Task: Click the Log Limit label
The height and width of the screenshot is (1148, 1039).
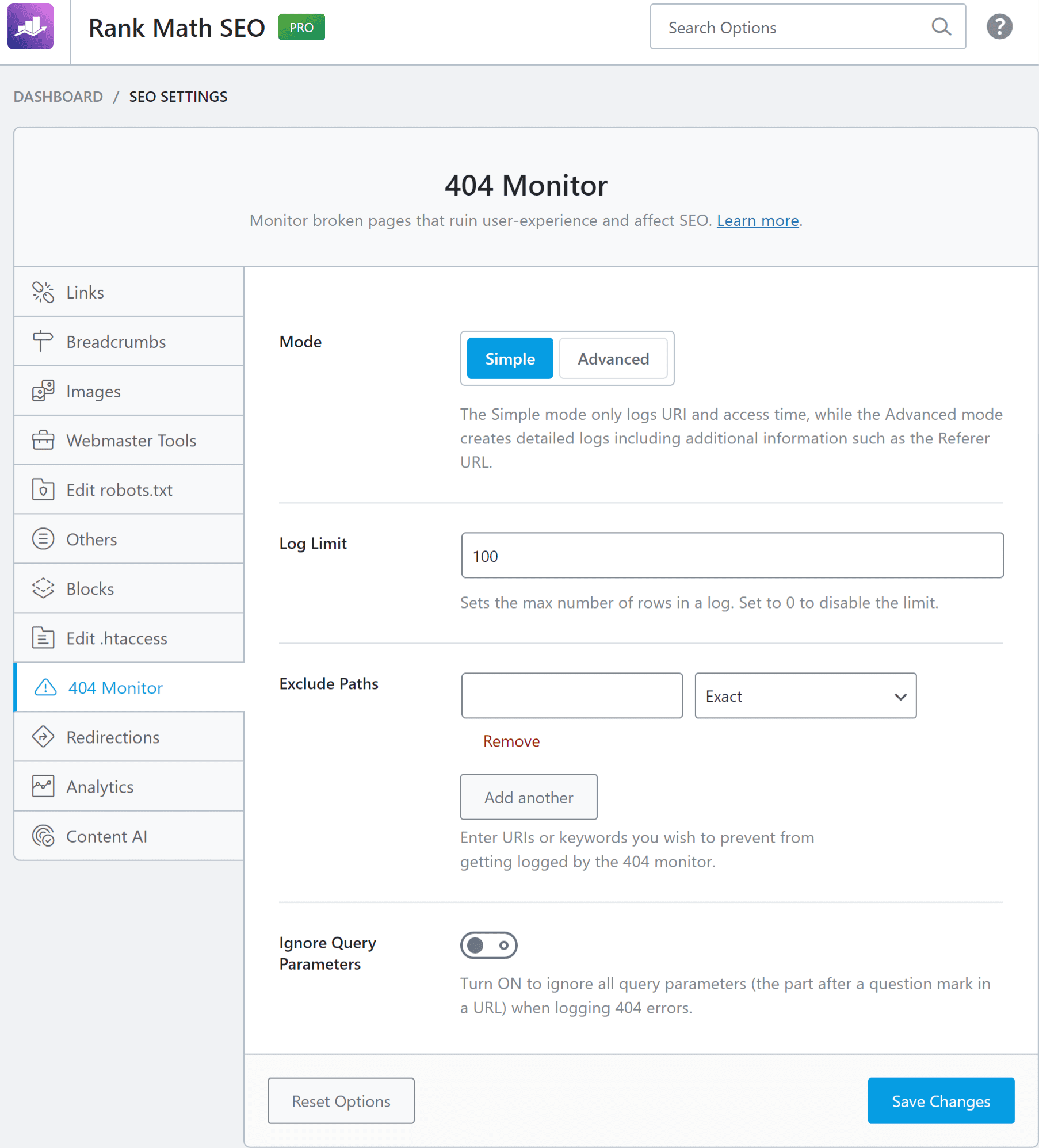Action: (x=313, y=544)
